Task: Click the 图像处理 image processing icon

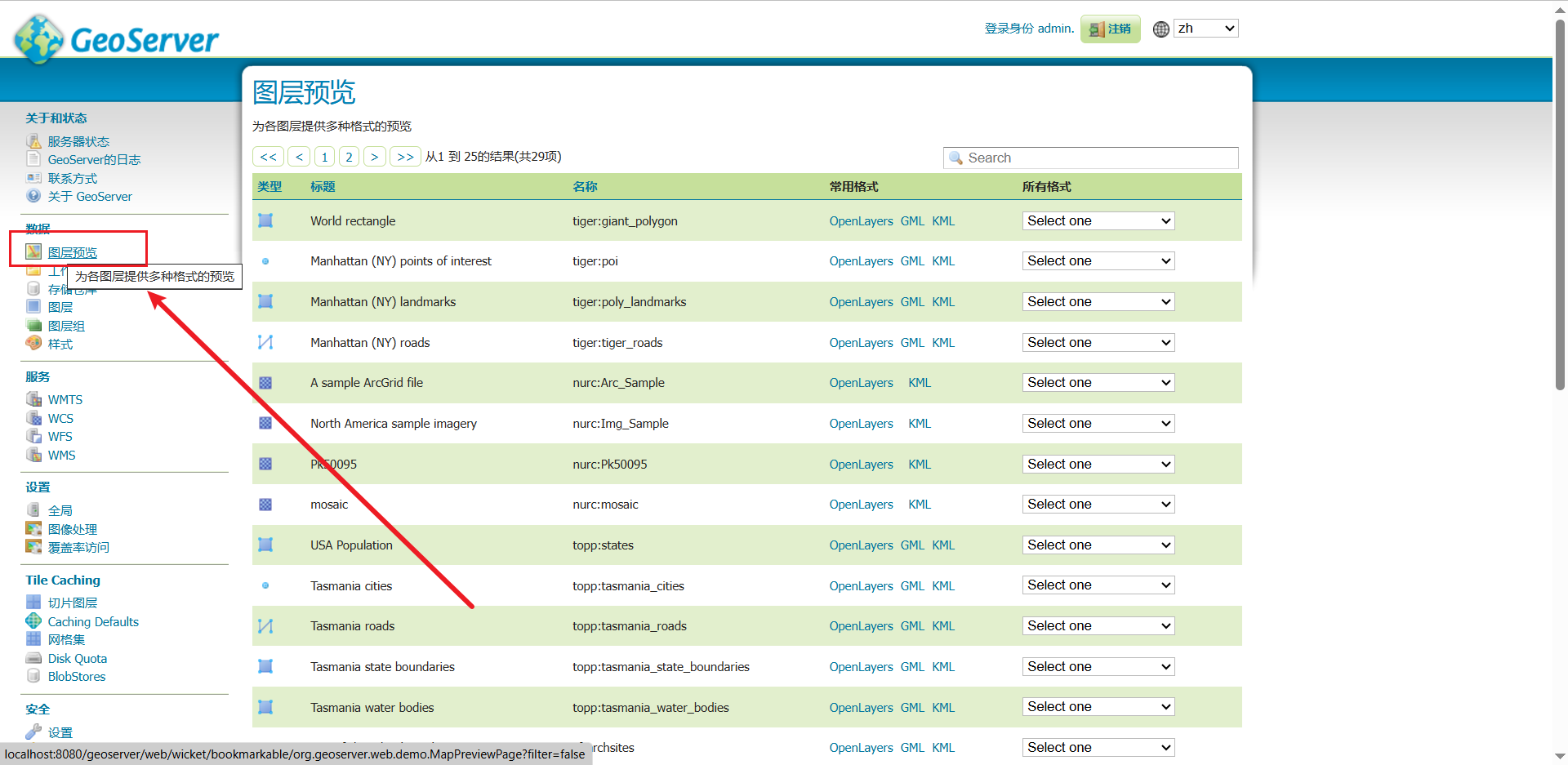Action: (33, 529)
